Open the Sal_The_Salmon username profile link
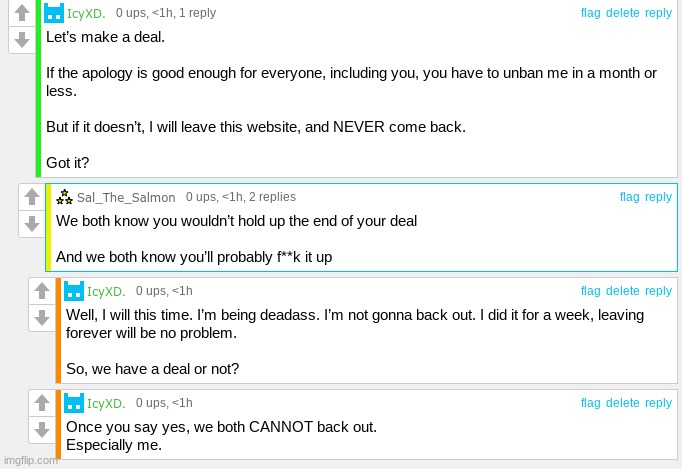682x469 pixels. pos(126,198)
